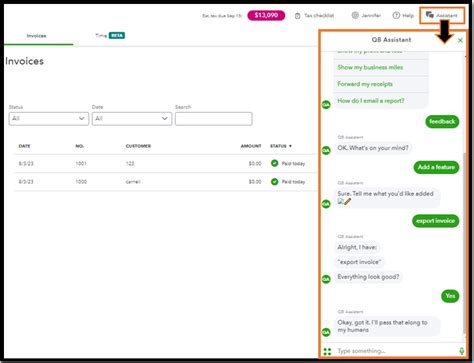Click the 'Paid today' status for invoice 1001
The image size is (474, 363).
tap(293, 163)
